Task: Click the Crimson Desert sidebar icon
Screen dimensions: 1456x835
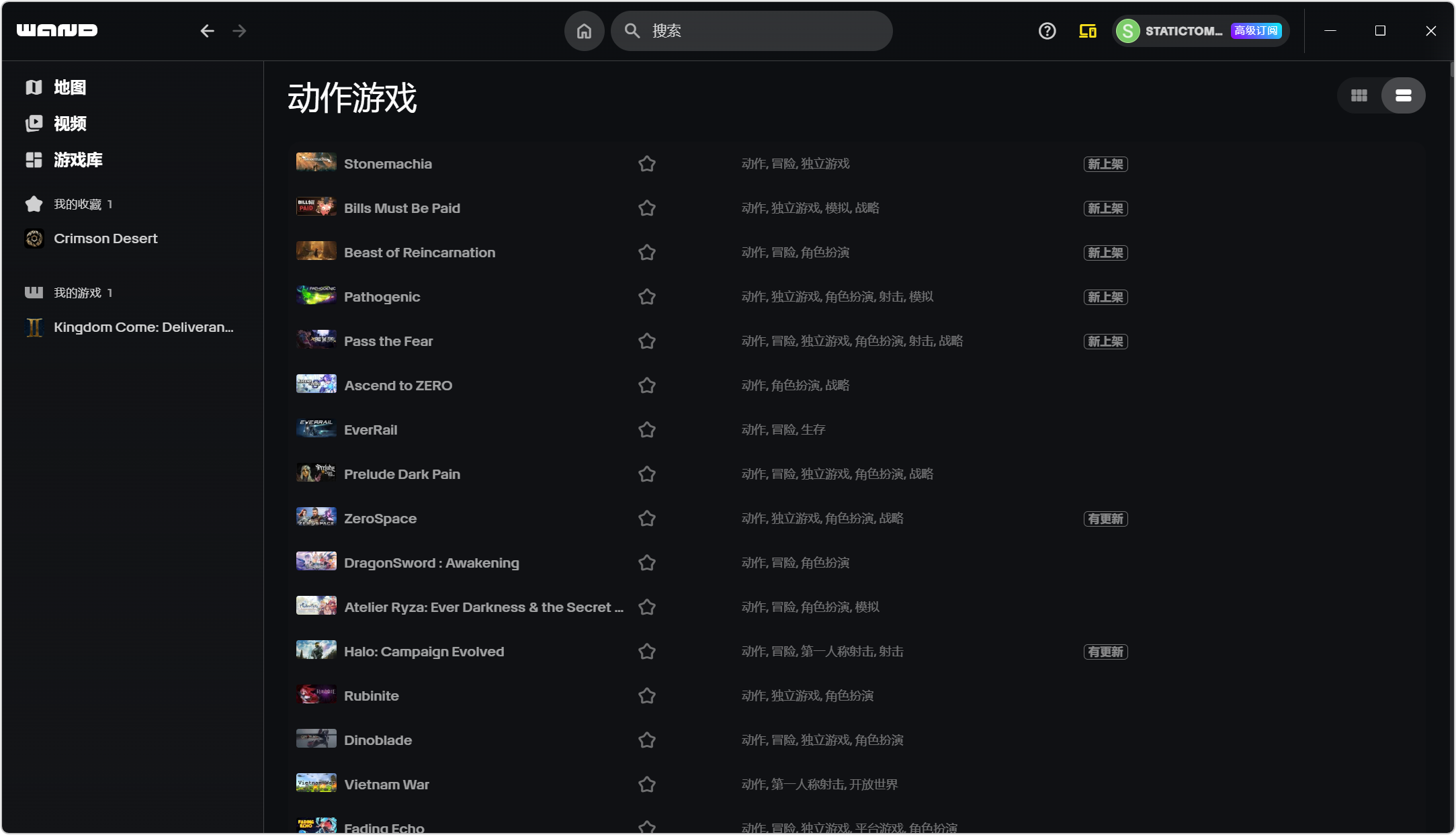Action: [34, 238]
